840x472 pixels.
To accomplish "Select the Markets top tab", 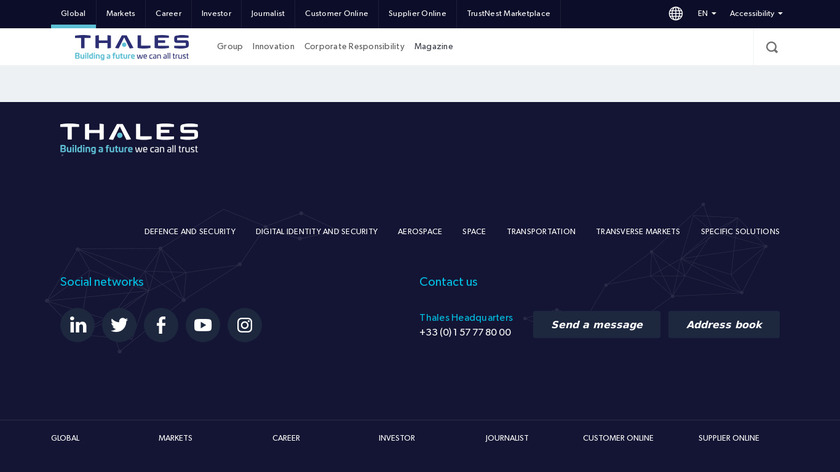I will 121,14.
